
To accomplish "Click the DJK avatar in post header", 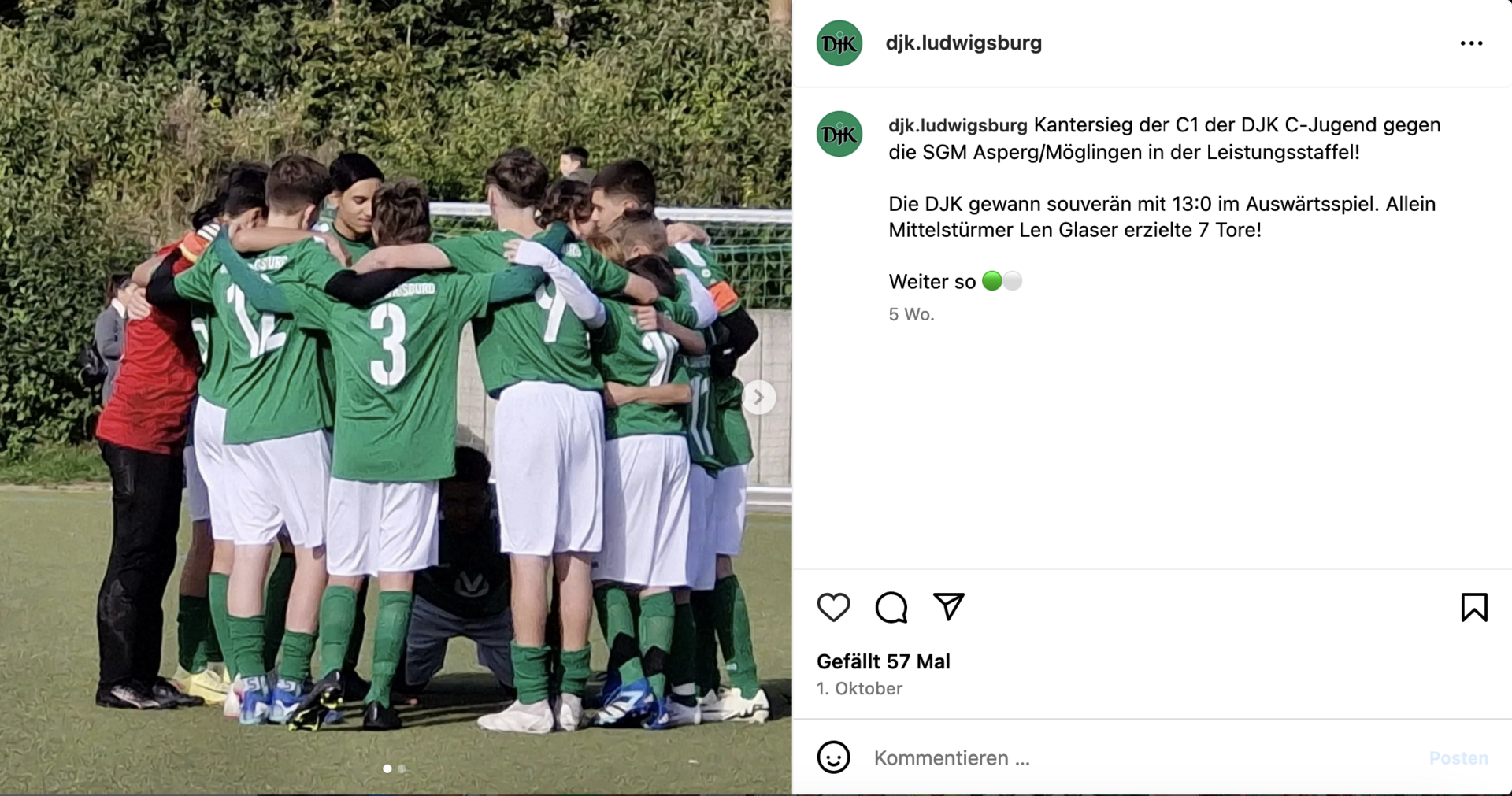I will point(839,43).
